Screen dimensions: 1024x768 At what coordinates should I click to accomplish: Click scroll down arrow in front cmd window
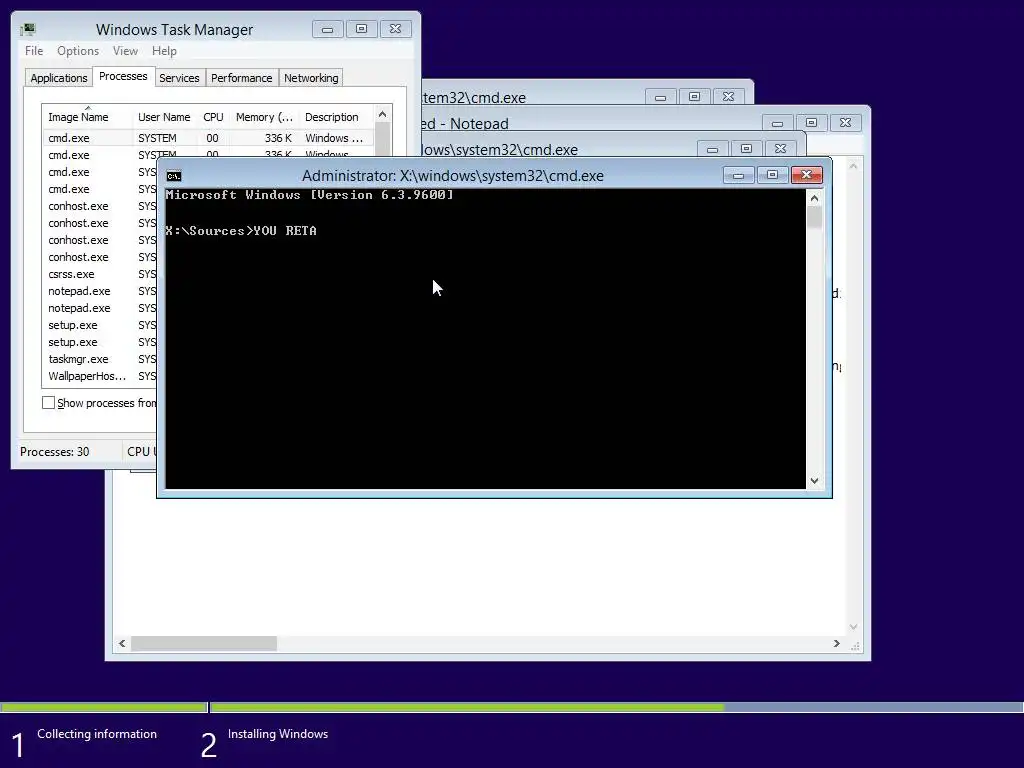coord(814,481)
